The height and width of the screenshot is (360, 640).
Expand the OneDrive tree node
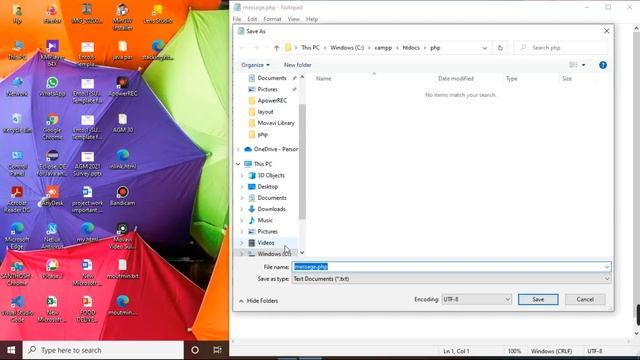(238, 149)
